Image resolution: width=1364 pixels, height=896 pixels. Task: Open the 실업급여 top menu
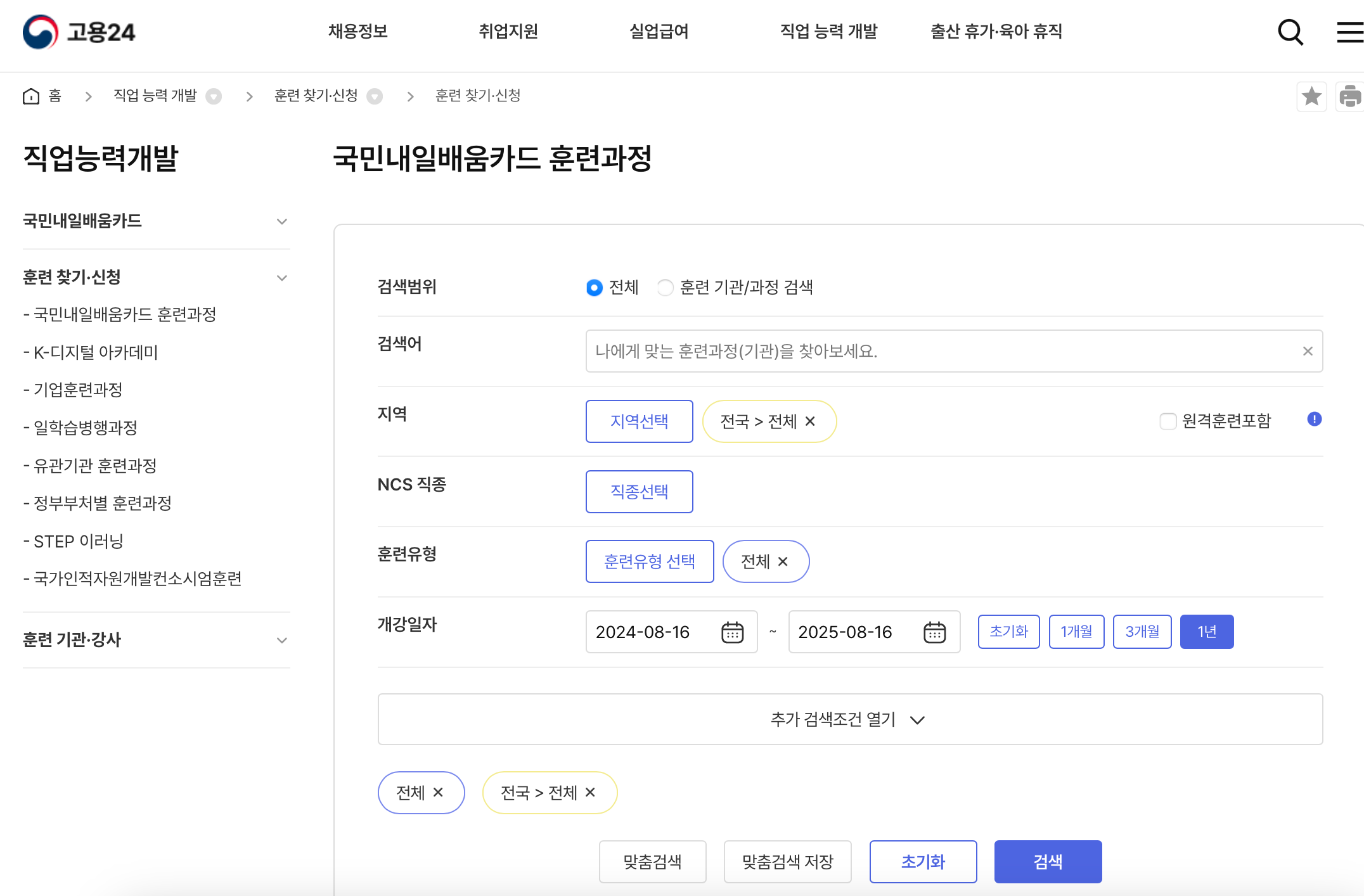pyautogui.click(x=659, y=31)
